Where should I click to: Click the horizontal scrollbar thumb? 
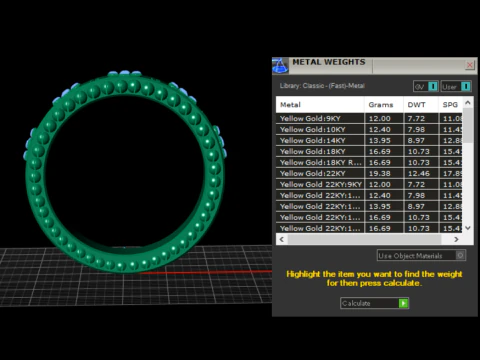365,239
